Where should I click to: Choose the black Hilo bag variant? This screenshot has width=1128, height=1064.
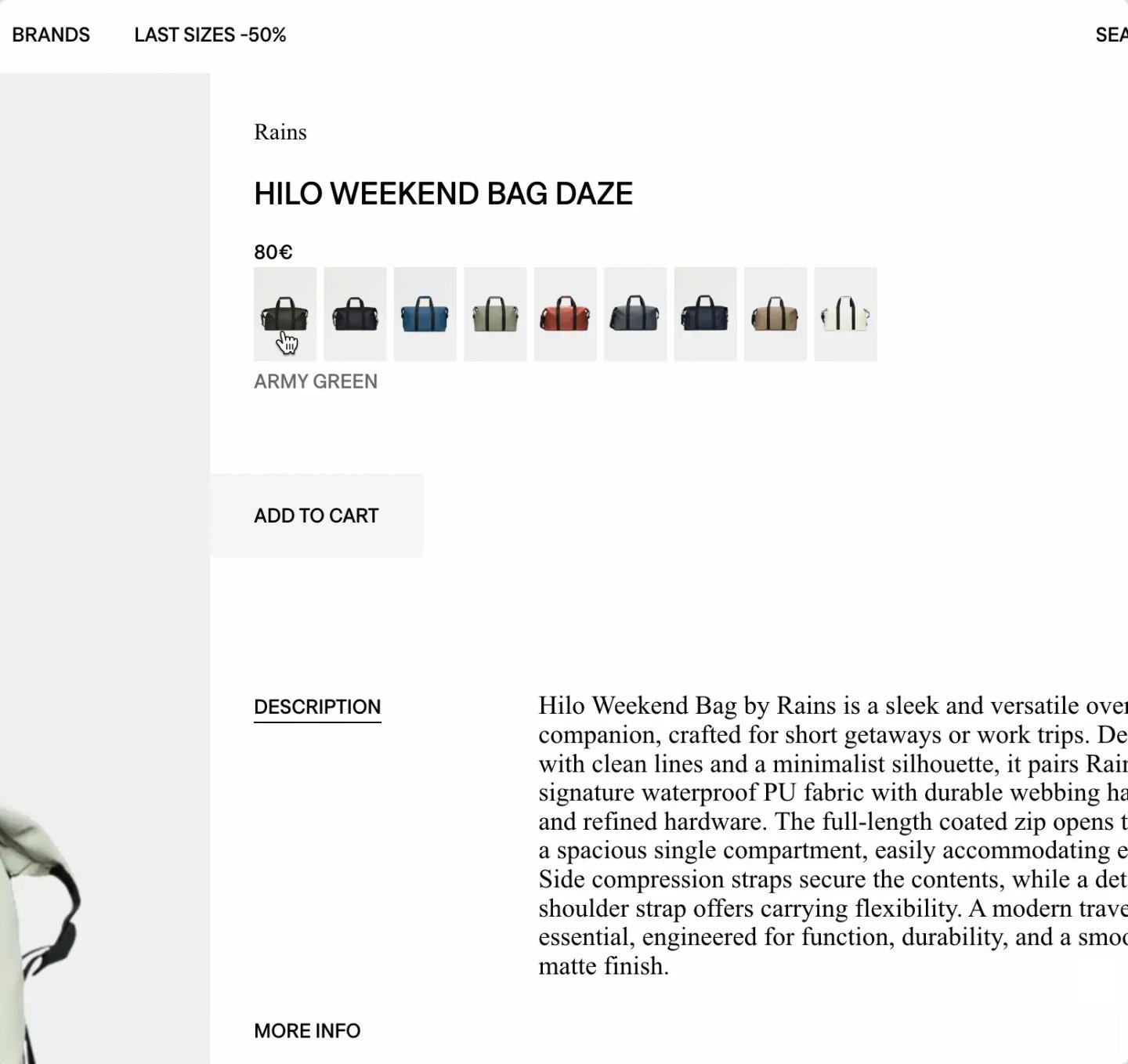point(356,313)
